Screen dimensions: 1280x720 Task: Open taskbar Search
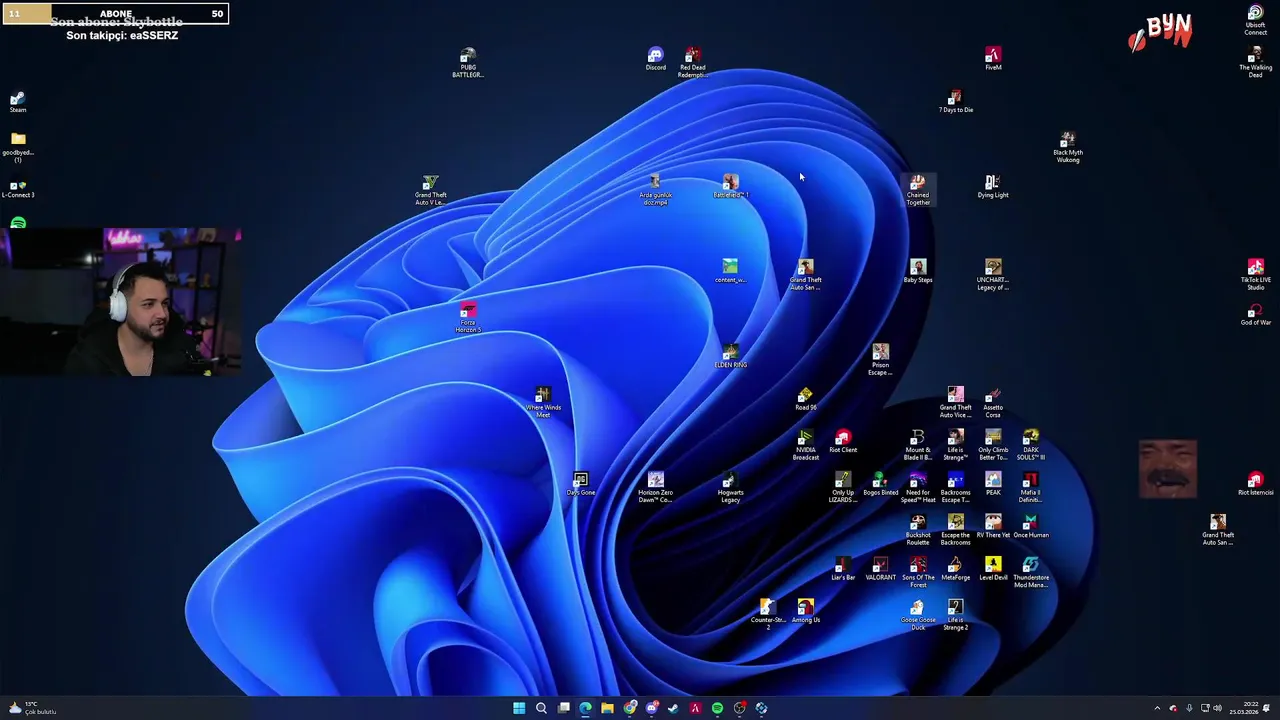coord(541,708)
